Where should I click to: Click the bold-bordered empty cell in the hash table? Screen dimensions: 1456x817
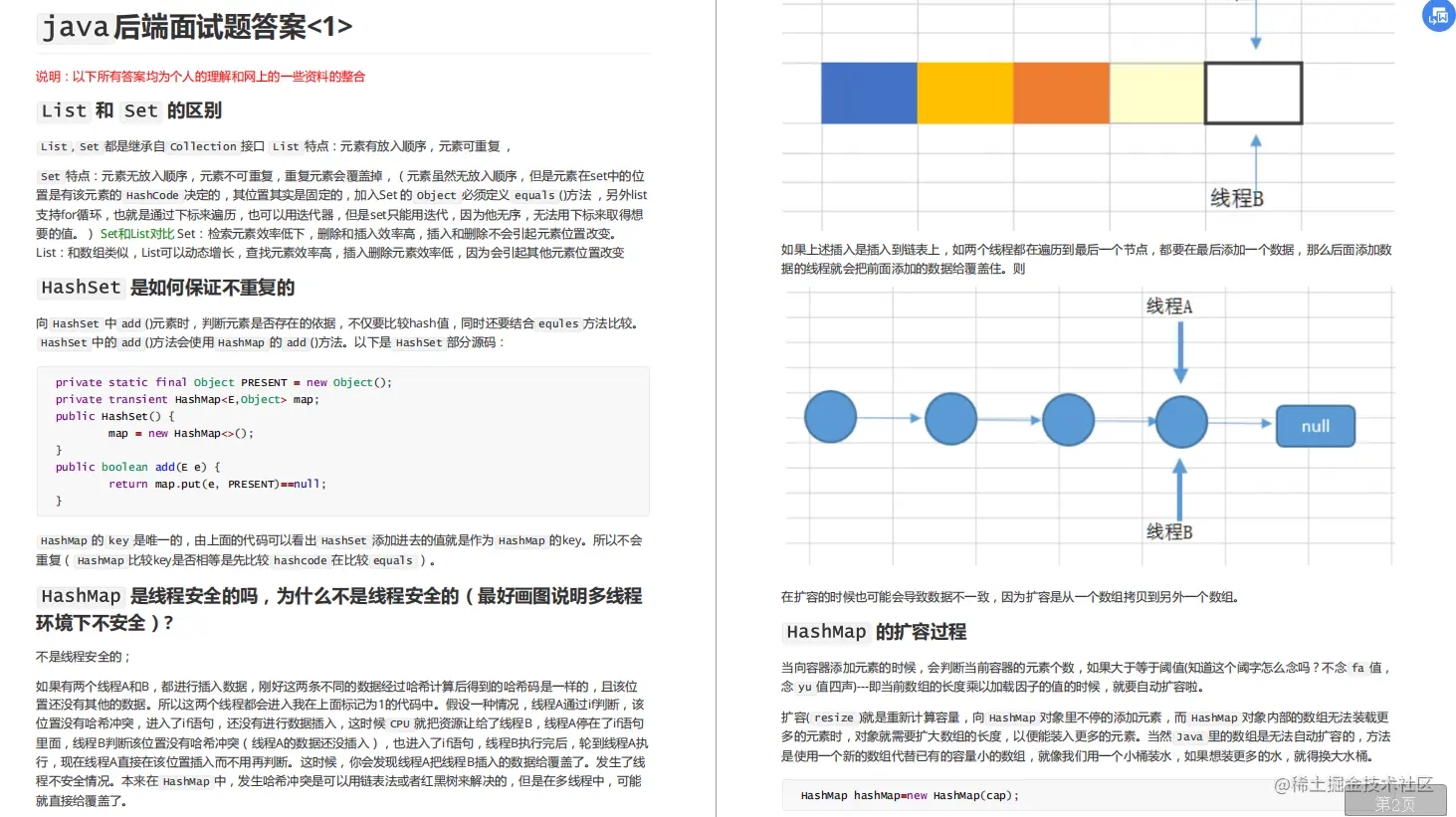coord(1253,93)
